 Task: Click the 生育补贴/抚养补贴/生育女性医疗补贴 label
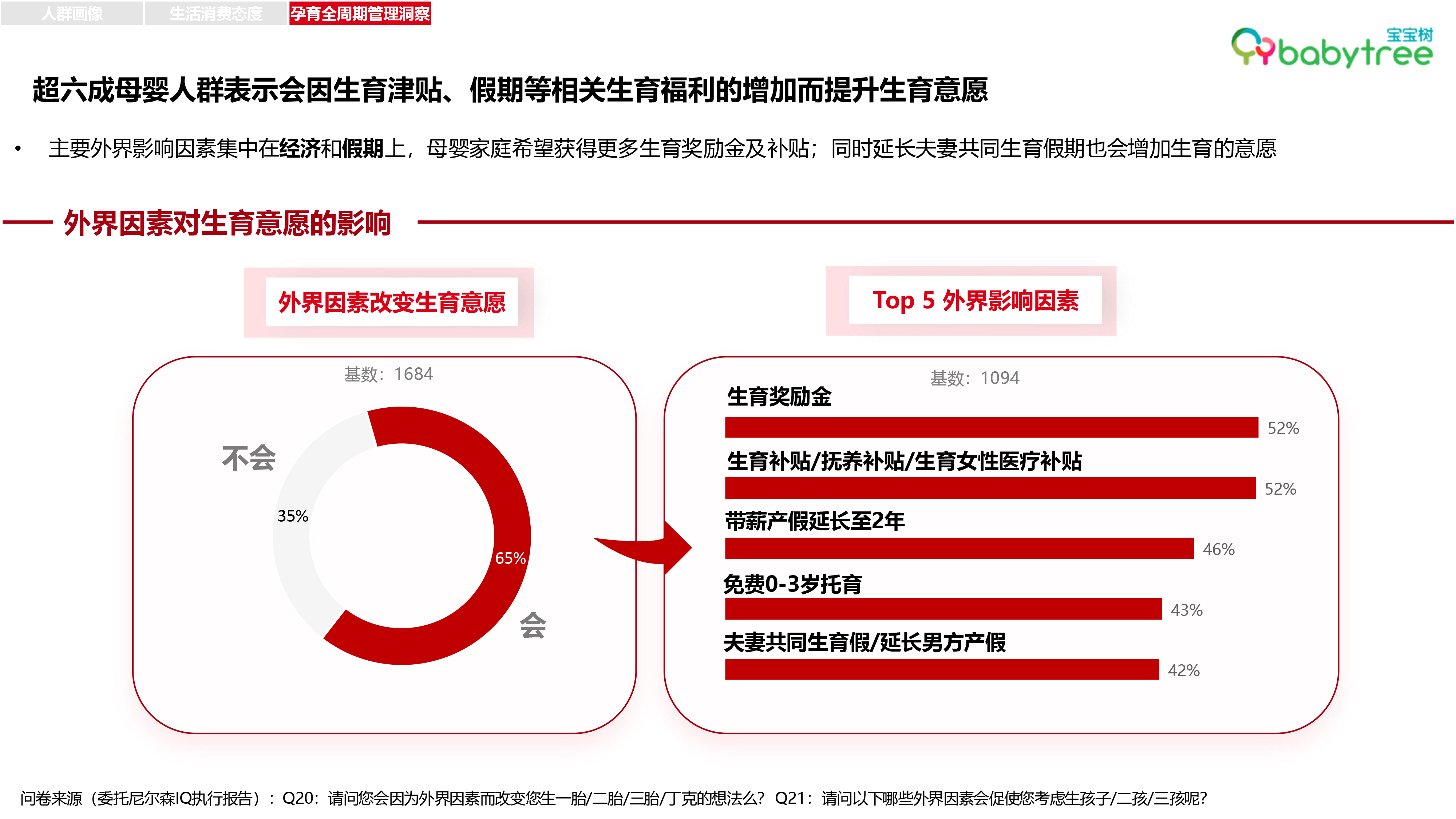click(x=904, y=461)
